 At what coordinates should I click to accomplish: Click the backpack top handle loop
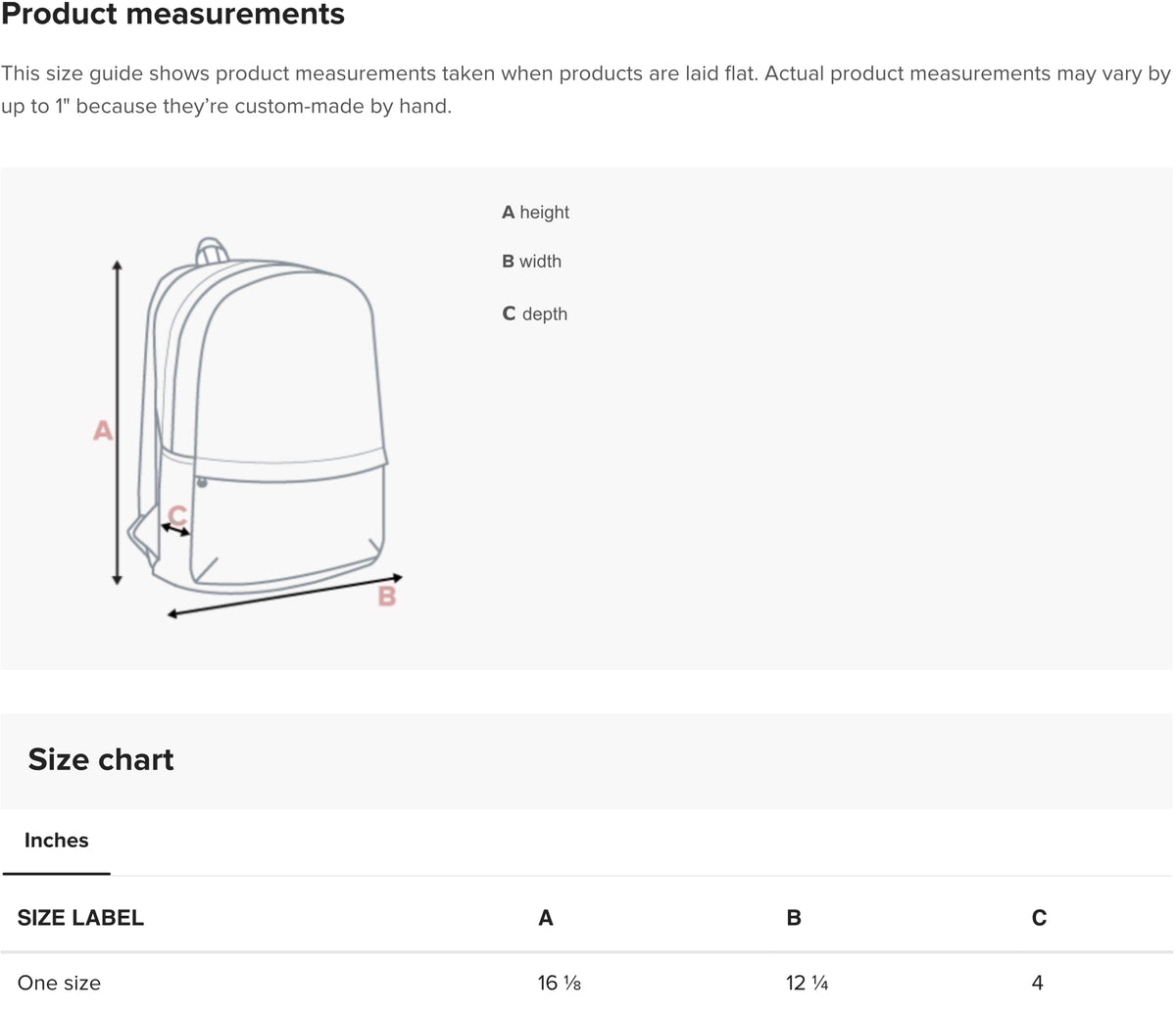point(211,249)
